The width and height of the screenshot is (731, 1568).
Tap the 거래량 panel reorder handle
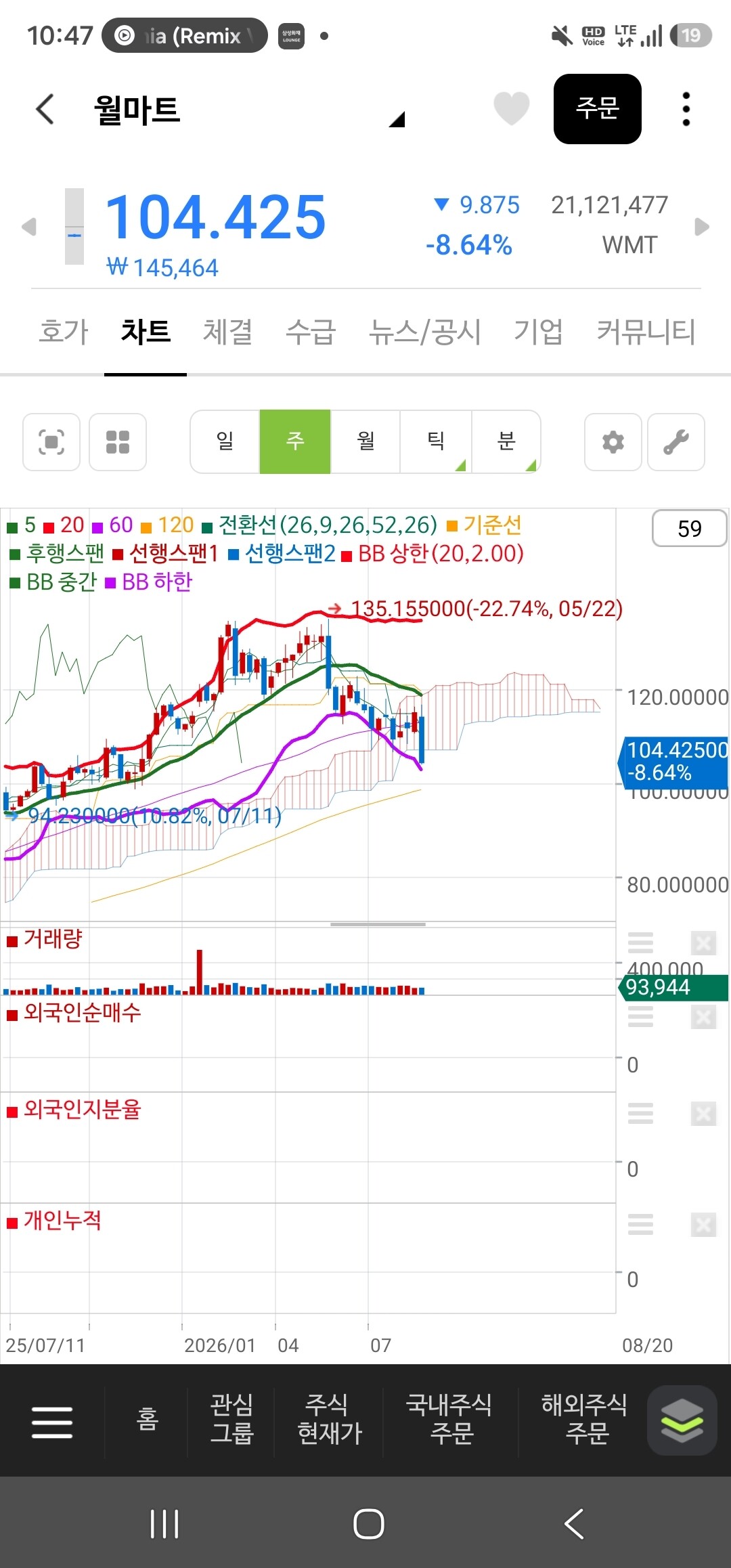tap(640, 942)
